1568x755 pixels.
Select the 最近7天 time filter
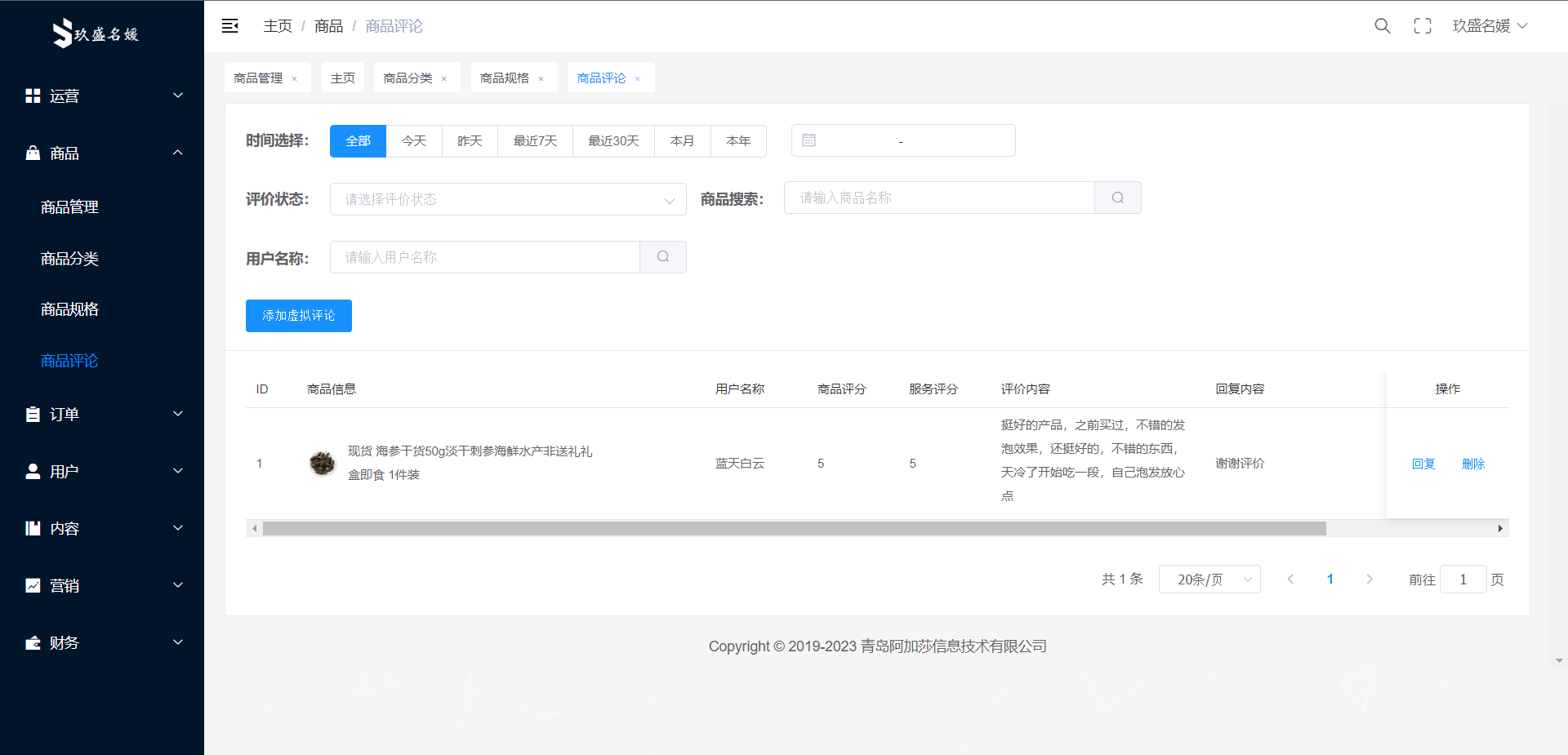point(535,141)
